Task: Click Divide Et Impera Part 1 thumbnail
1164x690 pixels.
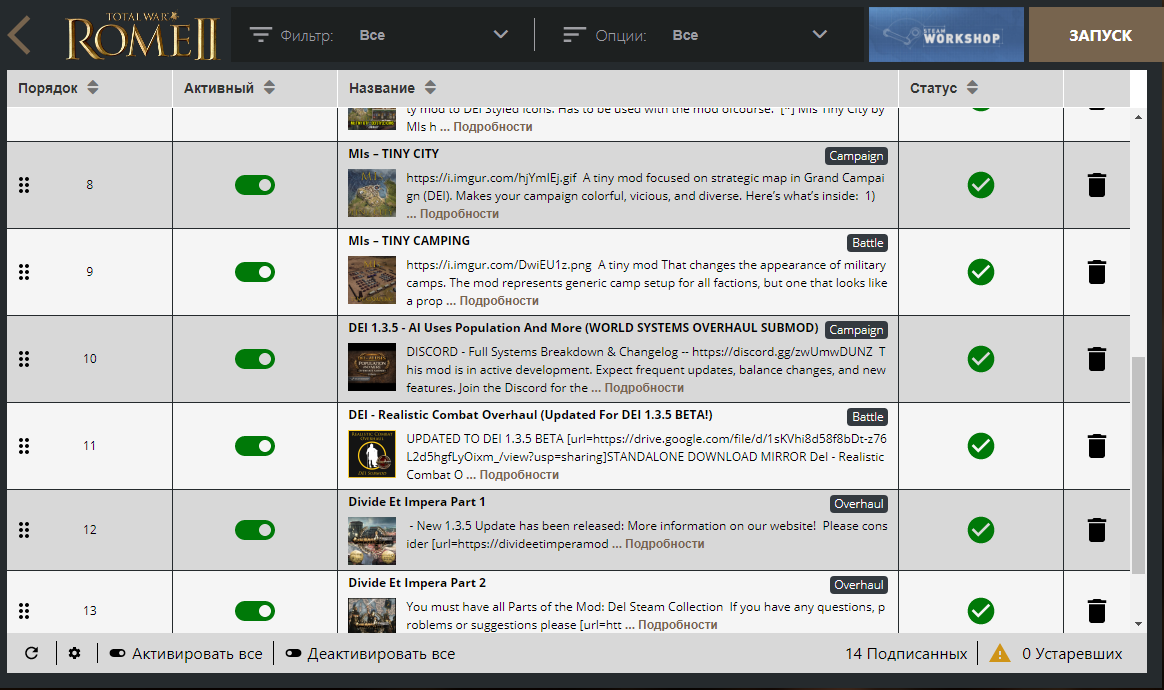Action: point(372,541)
